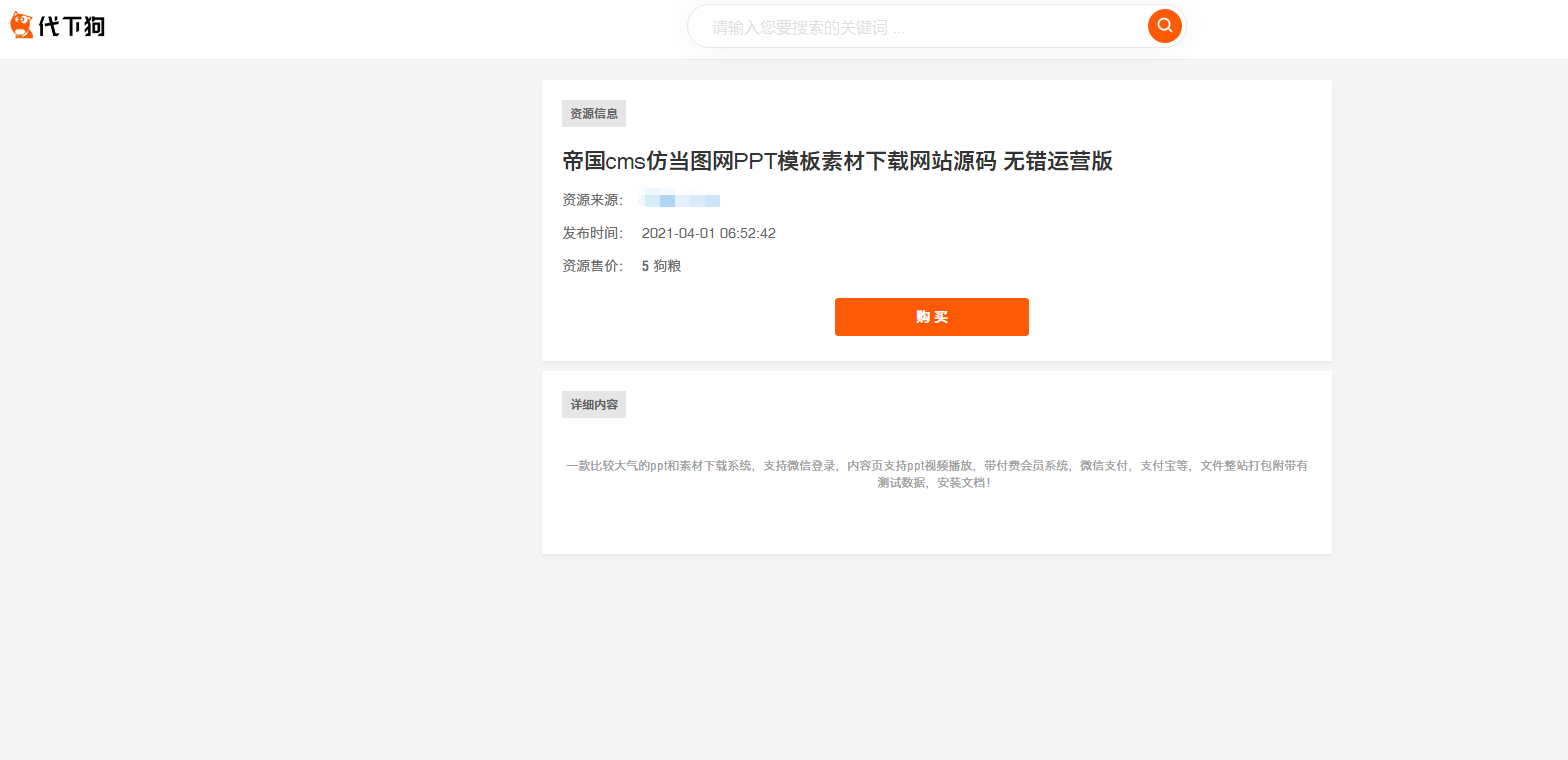The width and height of the screenshot is (1568, 760).
Task: Open the blurred resource source link
Action: pos(681,200)
